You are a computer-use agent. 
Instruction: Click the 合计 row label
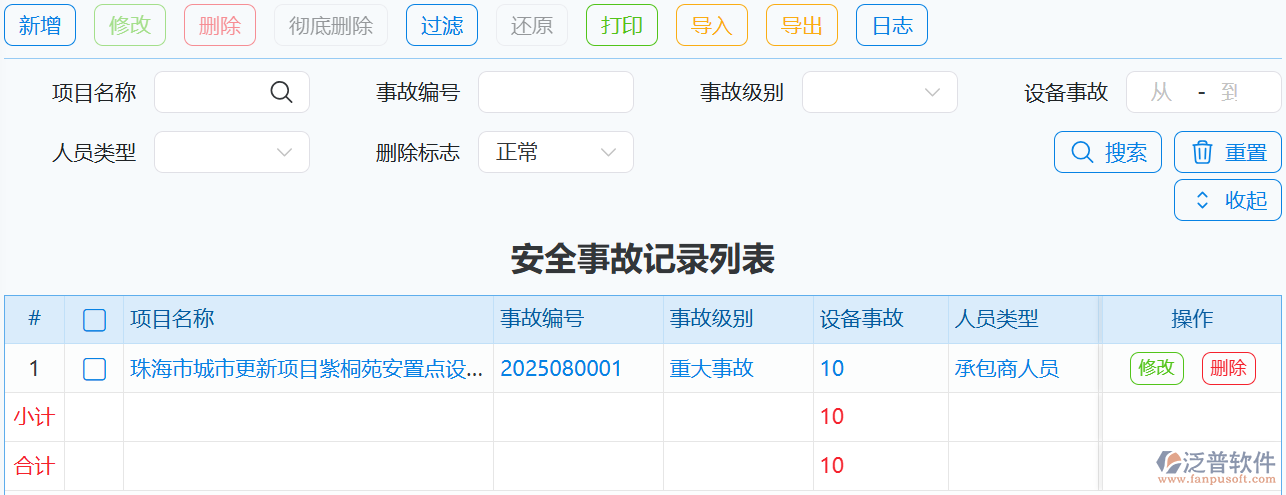click(x=34, y=466)
